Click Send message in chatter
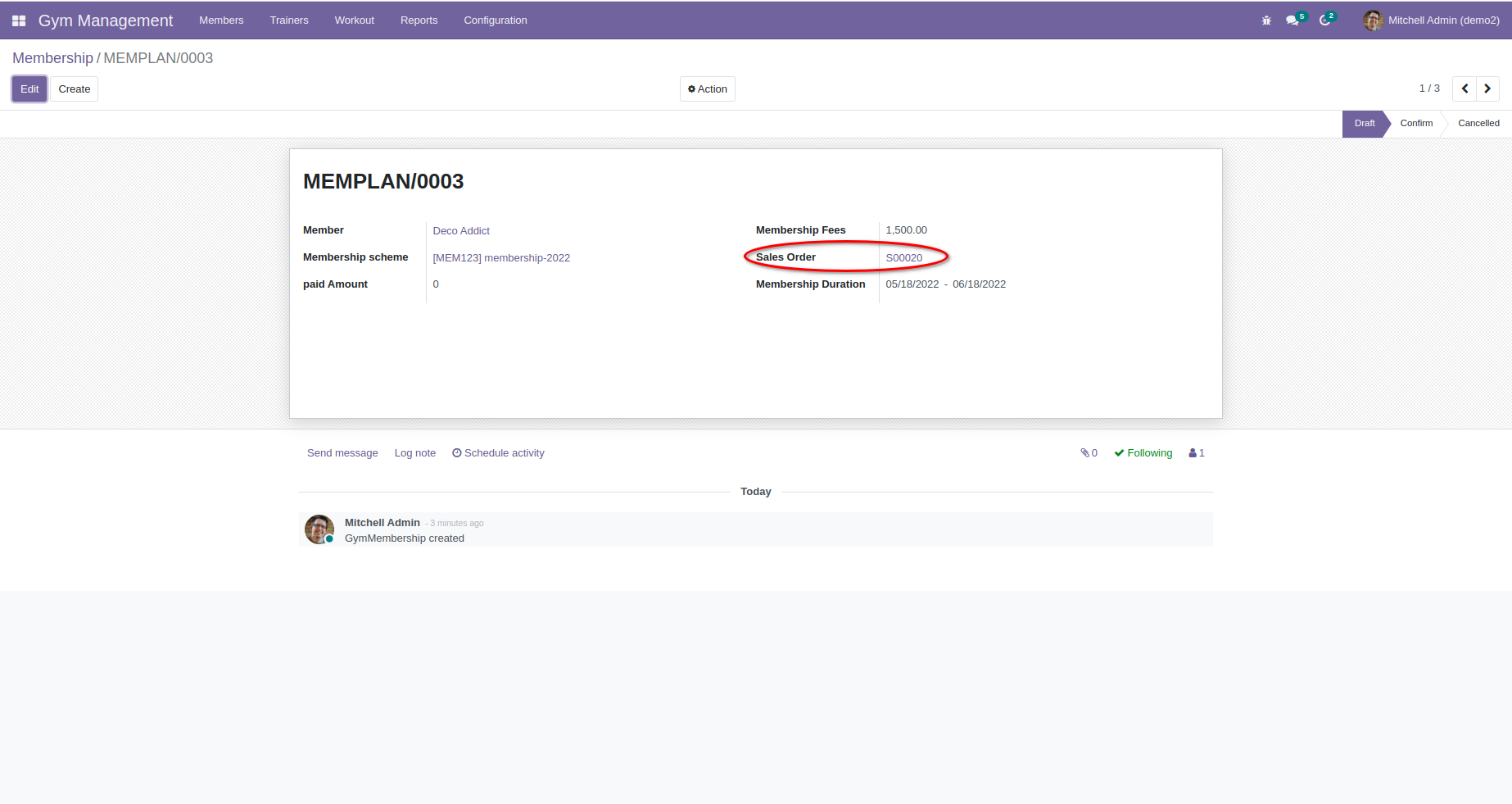The image size is (1512, 804). pos(342,453)
